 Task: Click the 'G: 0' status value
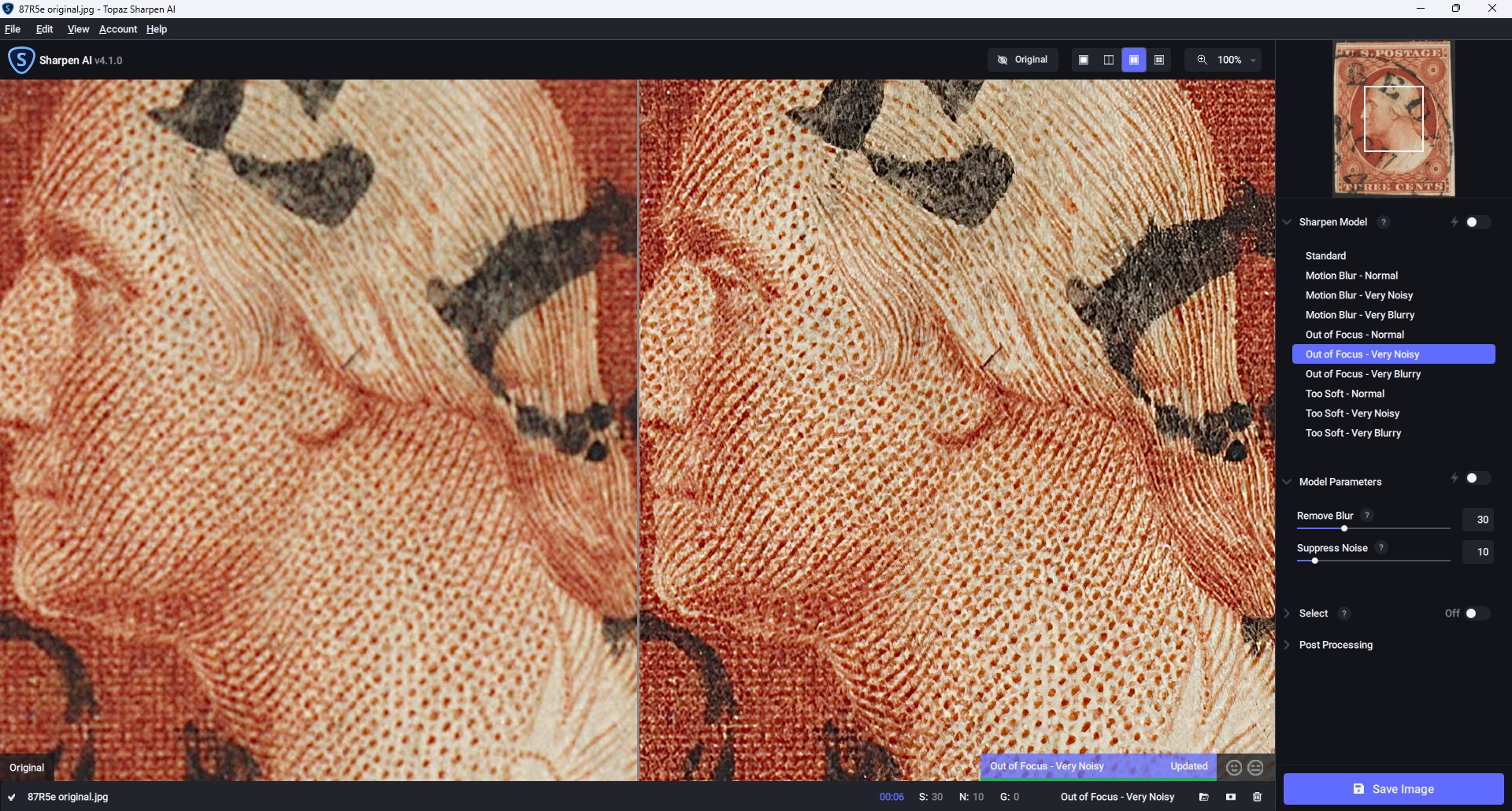click(x=1010, y=797)
